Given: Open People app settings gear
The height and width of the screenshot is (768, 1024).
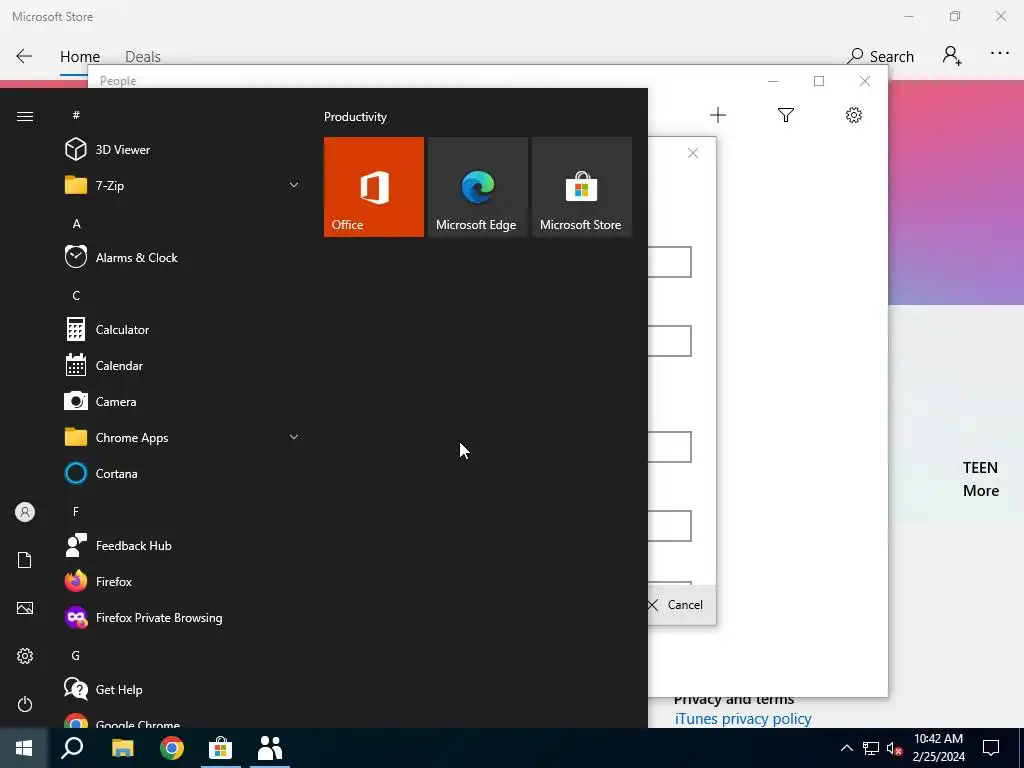Looking at the screenshot, I should click(x=854, y=116).
